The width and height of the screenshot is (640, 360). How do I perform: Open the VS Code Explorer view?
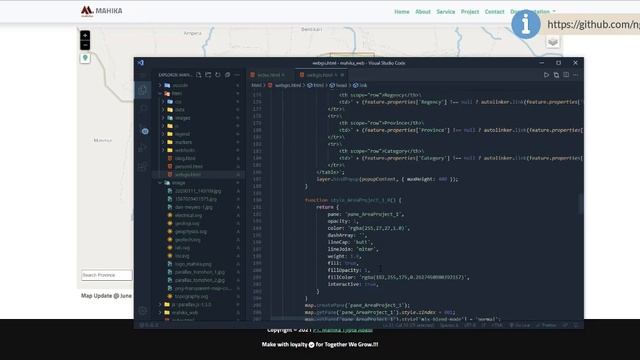(x=143, y=90)
